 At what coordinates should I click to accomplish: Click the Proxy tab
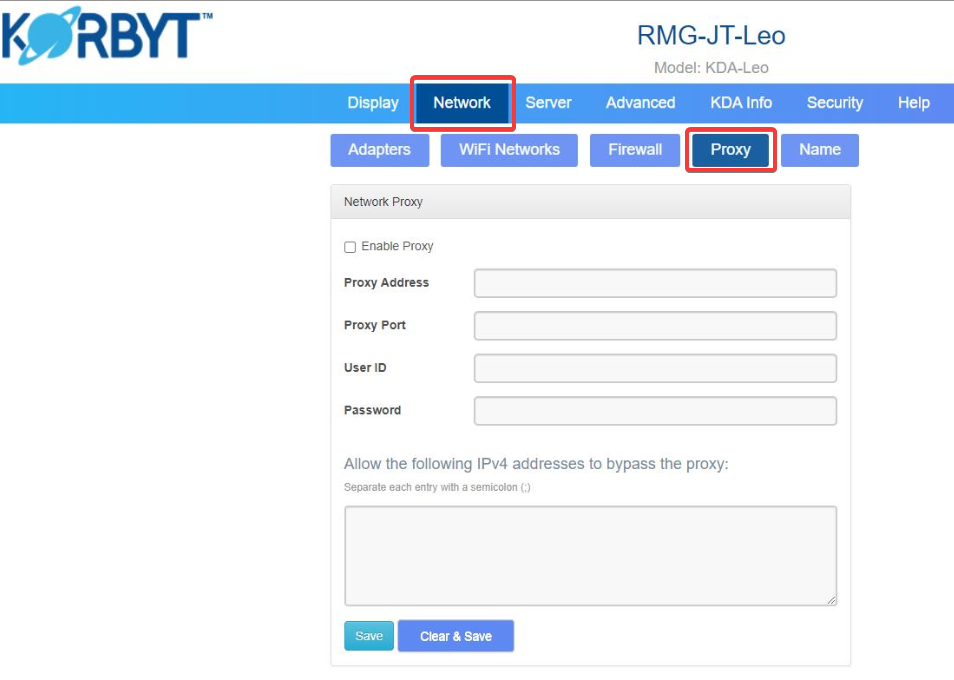[730, 150]
